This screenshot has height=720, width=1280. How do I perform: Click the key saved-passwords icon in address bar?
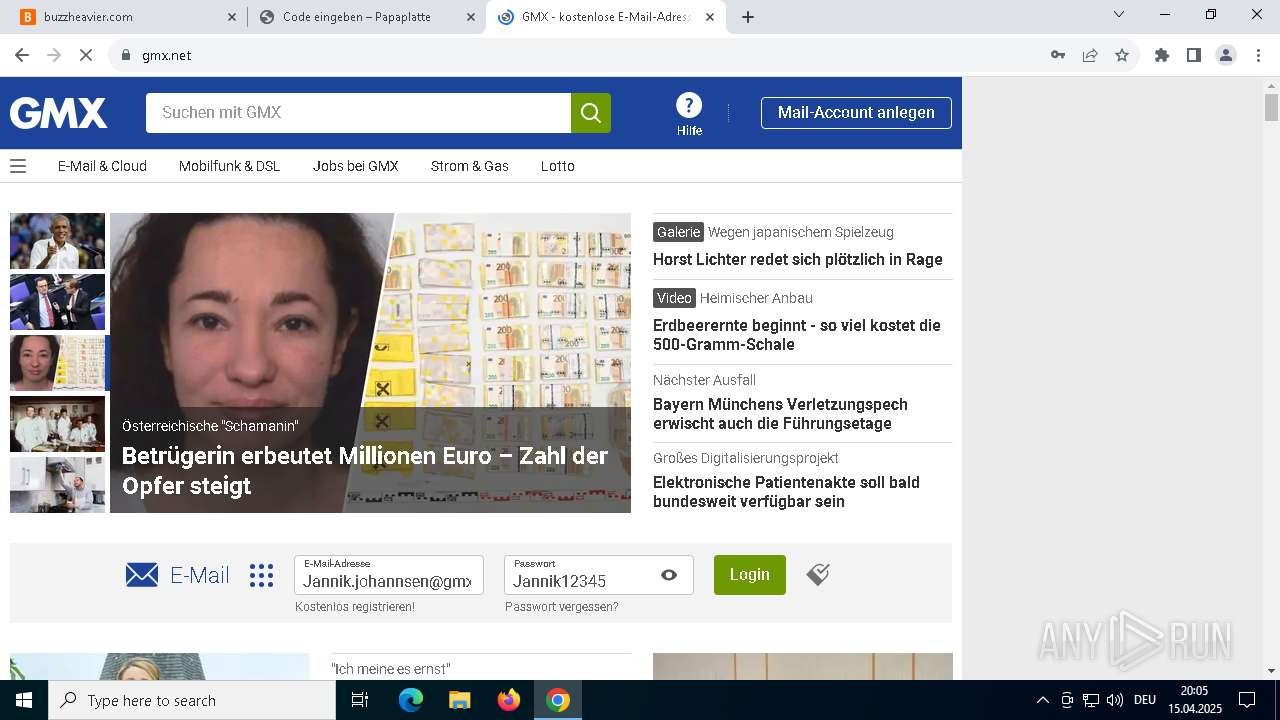[x=1058, y=55]
